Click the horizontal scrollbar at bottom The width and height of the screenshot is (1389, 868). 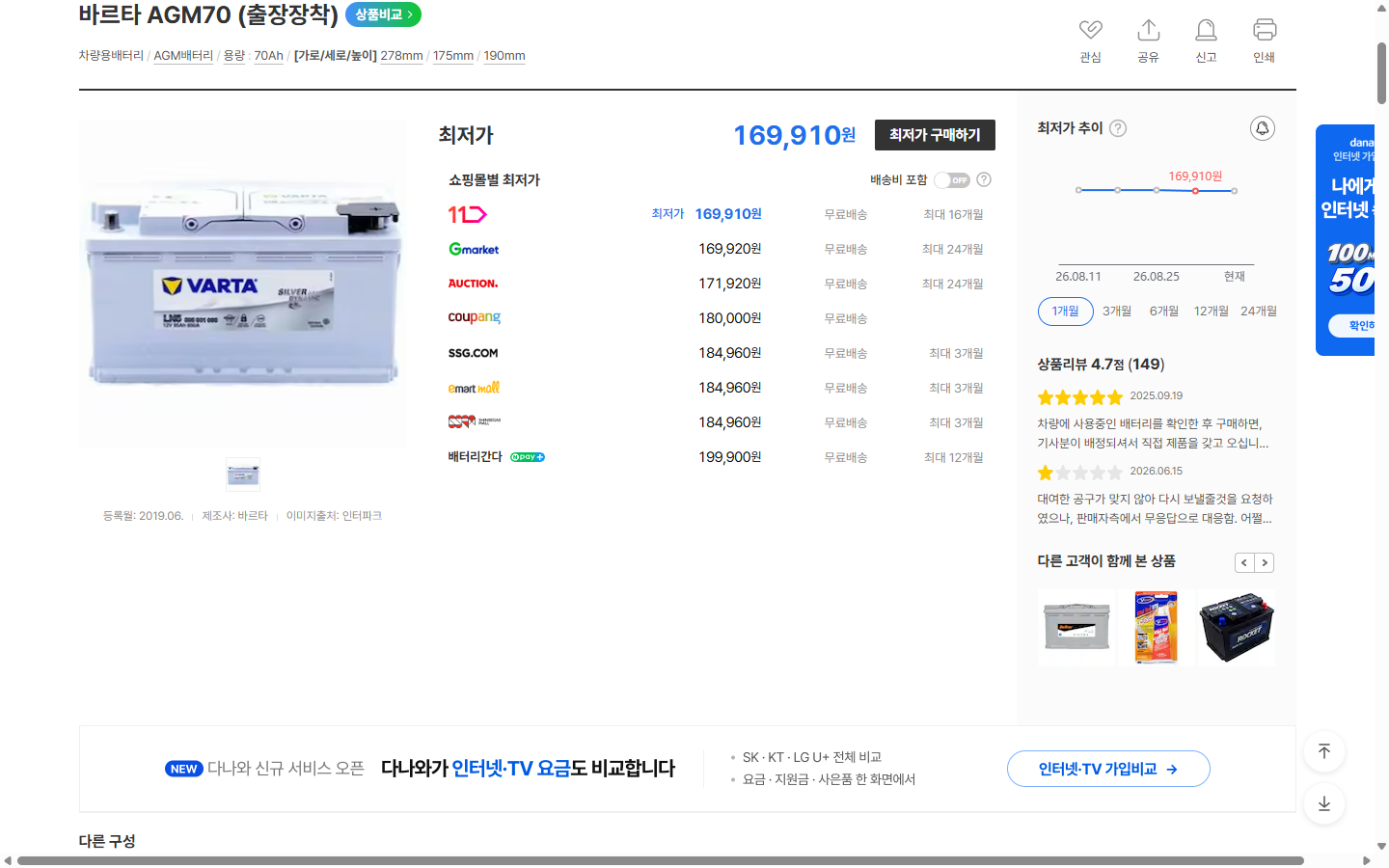coord(661,860)
